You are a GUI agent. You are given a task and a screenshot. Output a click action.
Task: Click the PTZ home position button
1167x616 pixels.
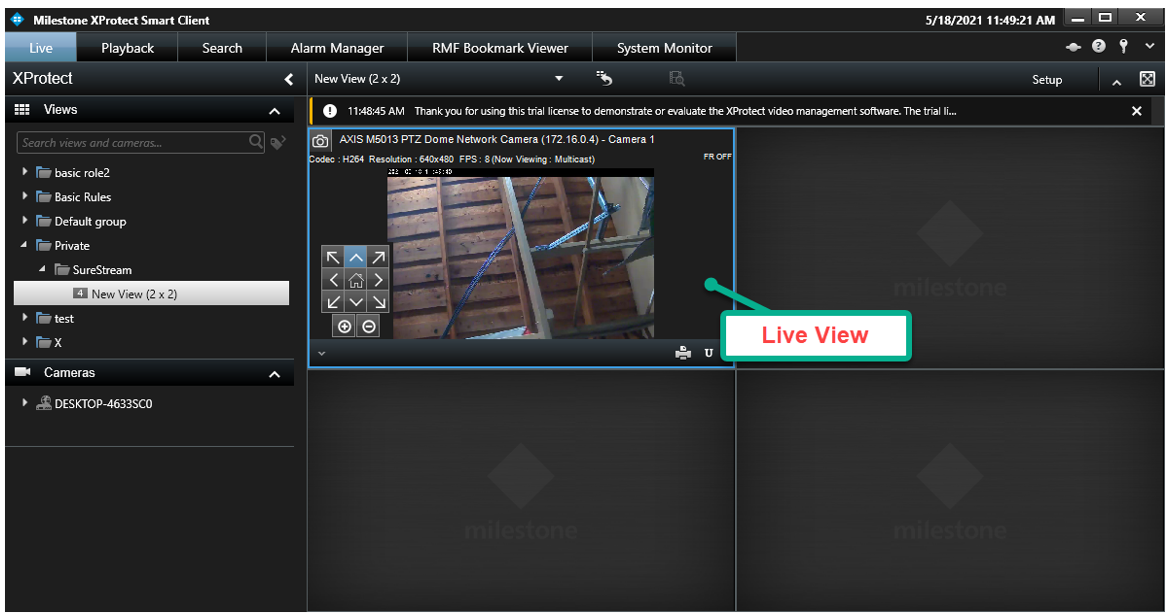[x=356, y=280]
